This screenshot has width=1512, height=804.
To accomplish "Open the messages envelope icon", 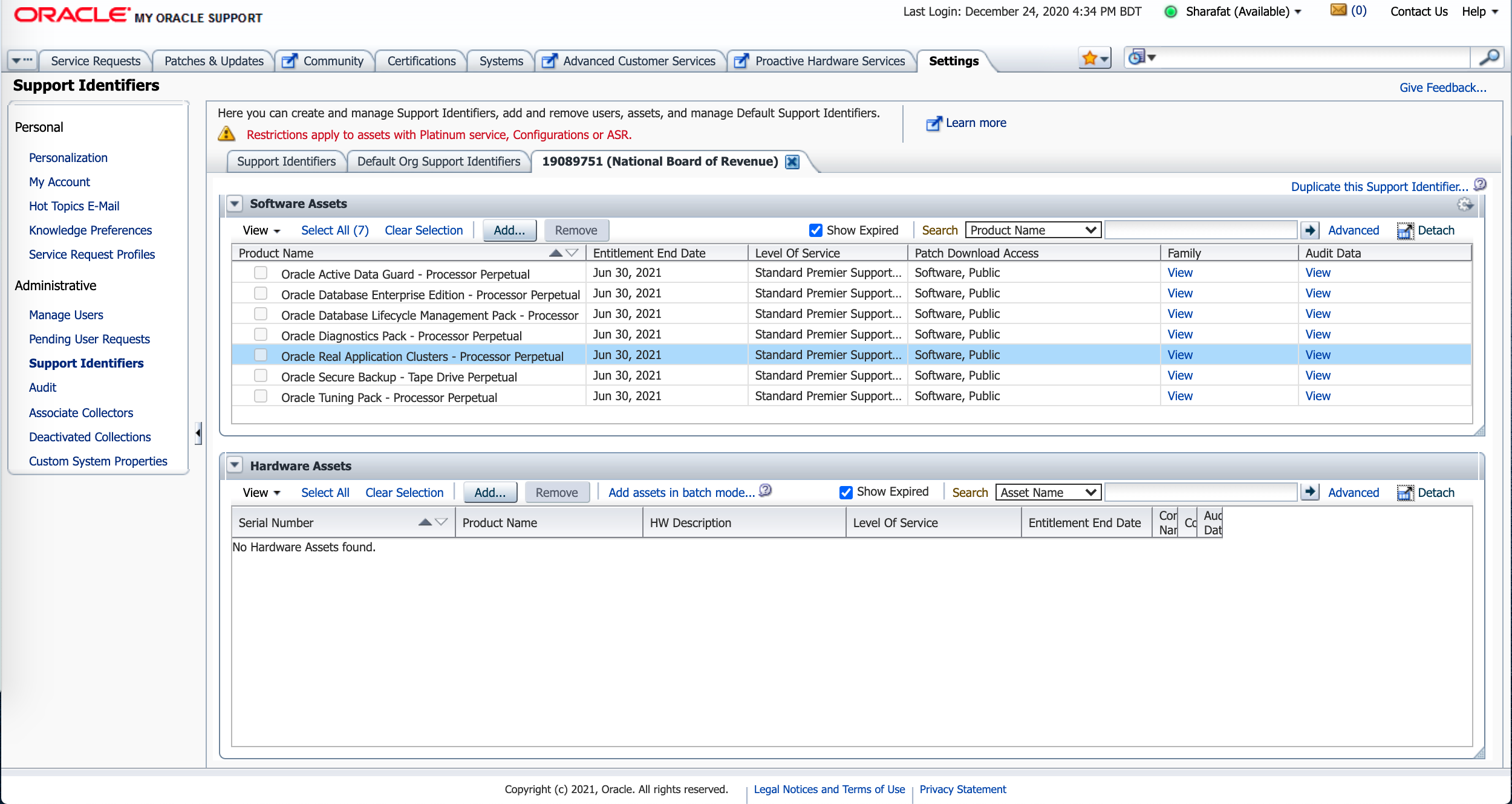I will [x=1338, y=10].
